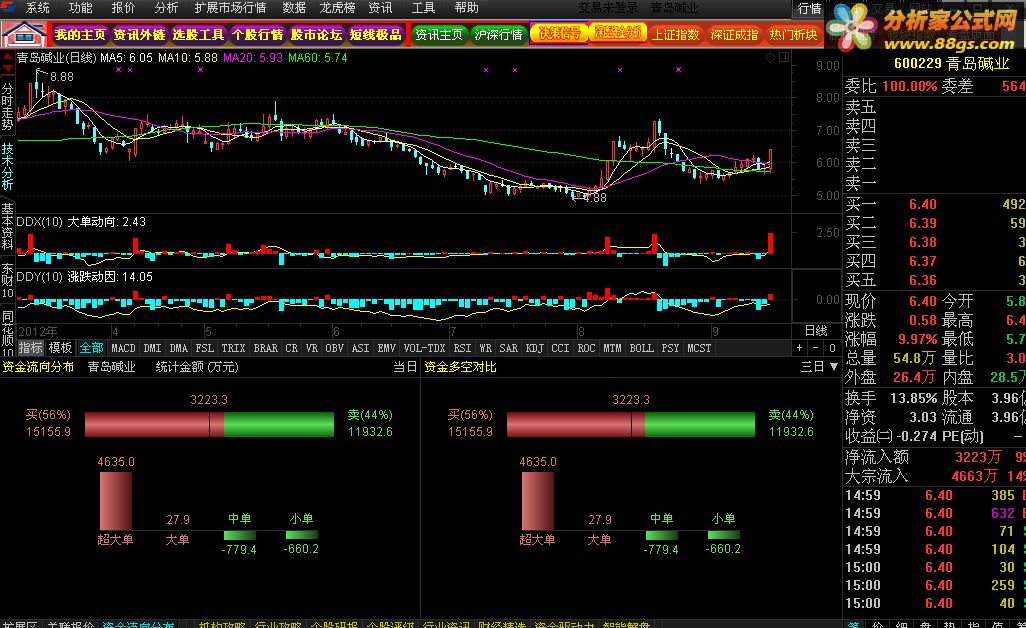Image resolution: width=1026 pixels, height=628 pixels.
Task: Click 超大单 bar in left panel
Action: (115, 501)
